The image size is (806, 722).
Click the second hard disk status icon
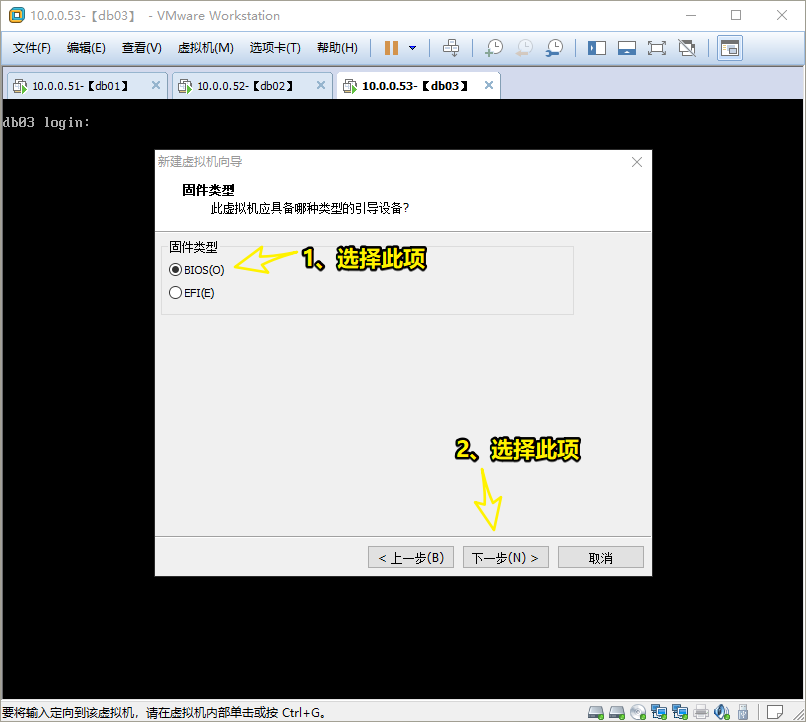point(617,712)
